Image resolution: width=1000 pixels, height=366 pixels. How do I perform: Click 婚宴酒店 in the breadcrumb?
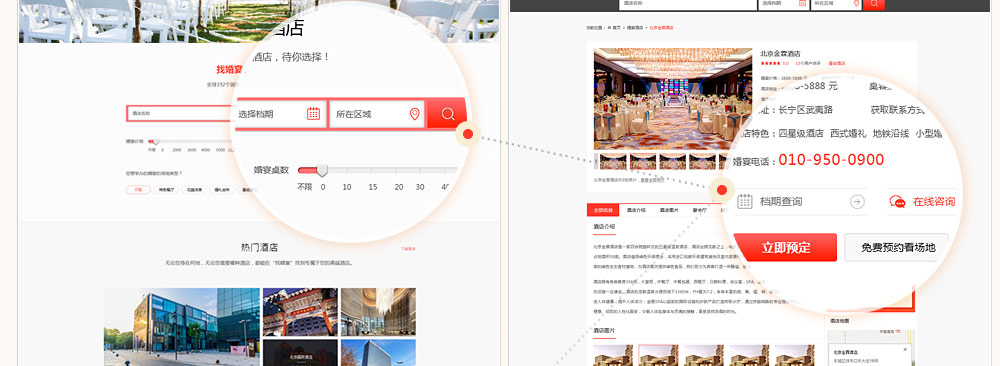[x=636, y=28]
